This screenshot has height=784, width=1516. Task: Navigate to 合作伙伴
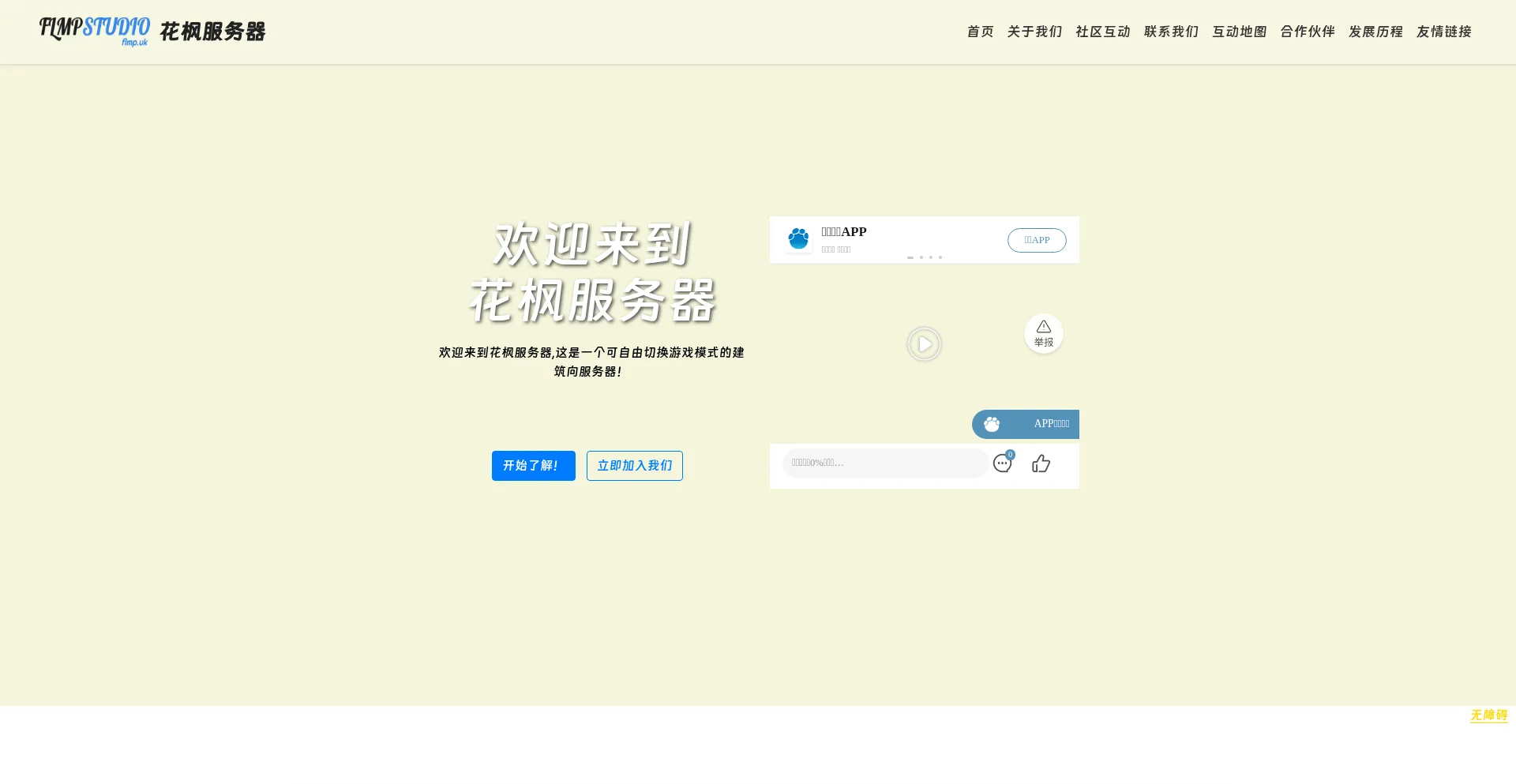[1307, 32]
